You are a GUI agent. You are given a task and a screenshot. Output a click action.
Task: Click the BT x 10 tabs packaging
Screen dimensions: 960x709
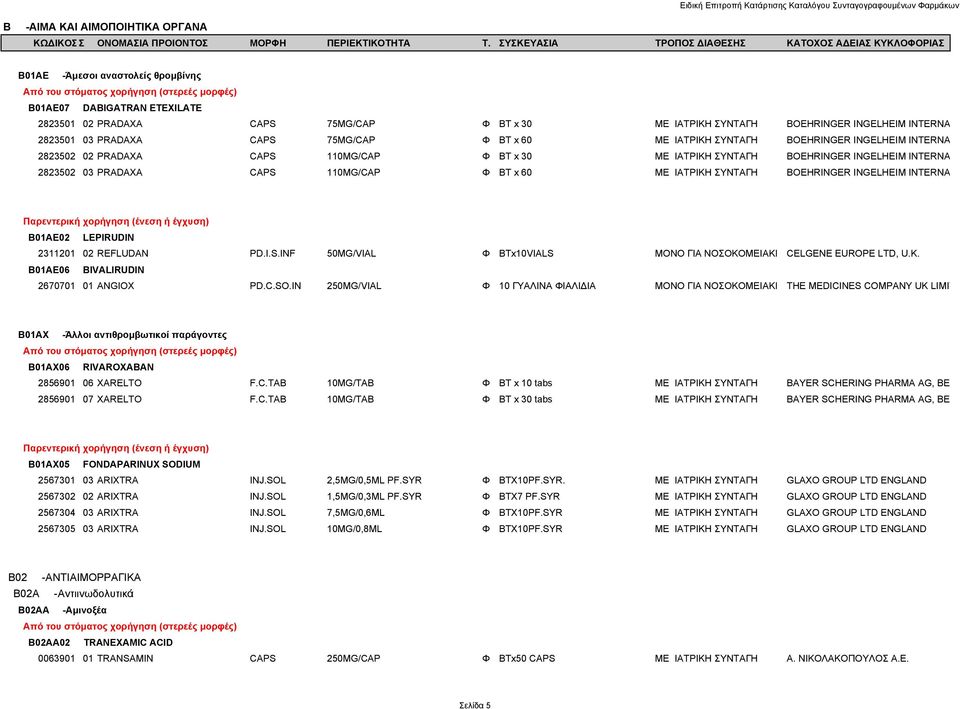point(525,383)
